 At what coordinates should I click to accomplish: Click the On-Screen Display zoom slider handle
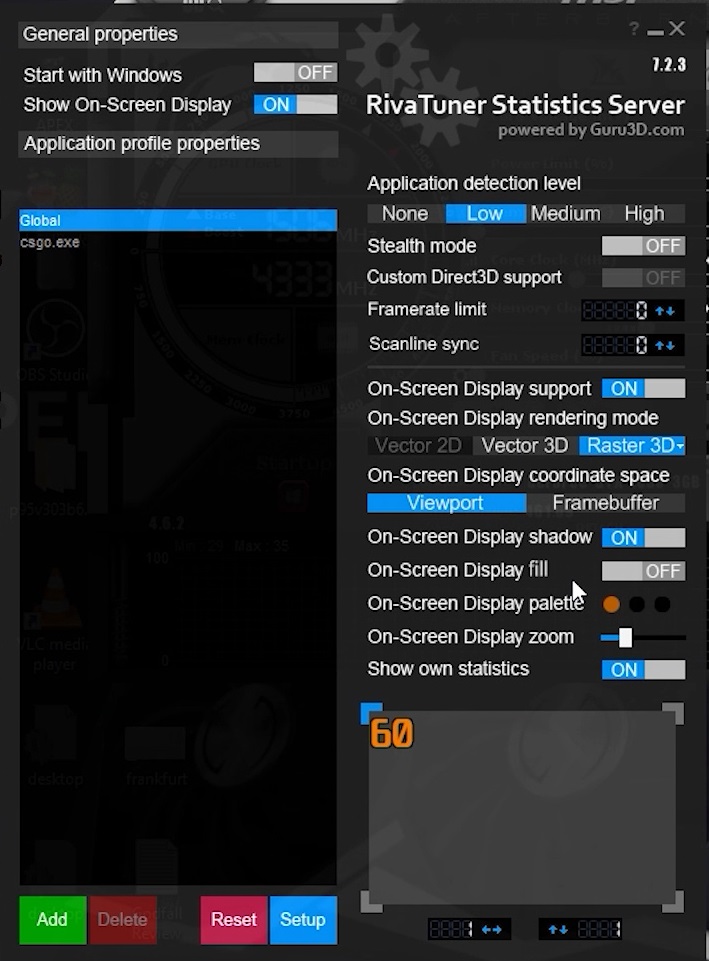(625, 637)
